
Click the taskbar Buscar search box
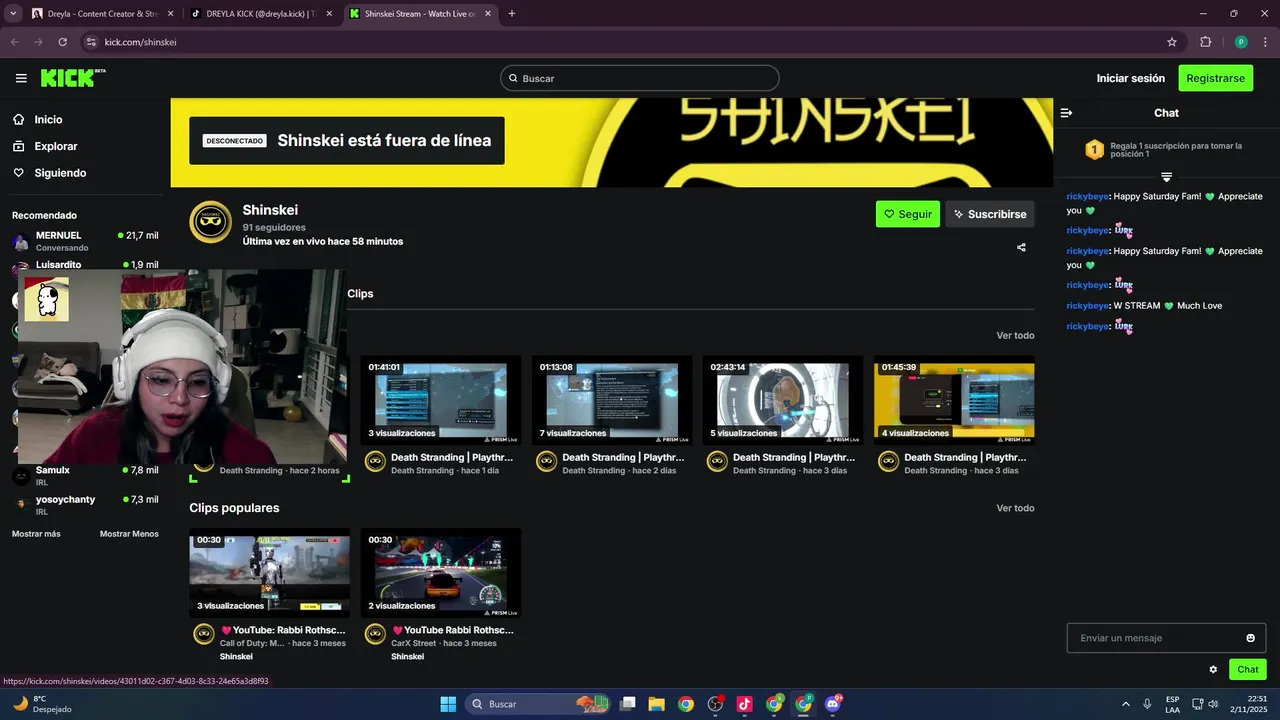pyautogui.click(x=540, y=704)
